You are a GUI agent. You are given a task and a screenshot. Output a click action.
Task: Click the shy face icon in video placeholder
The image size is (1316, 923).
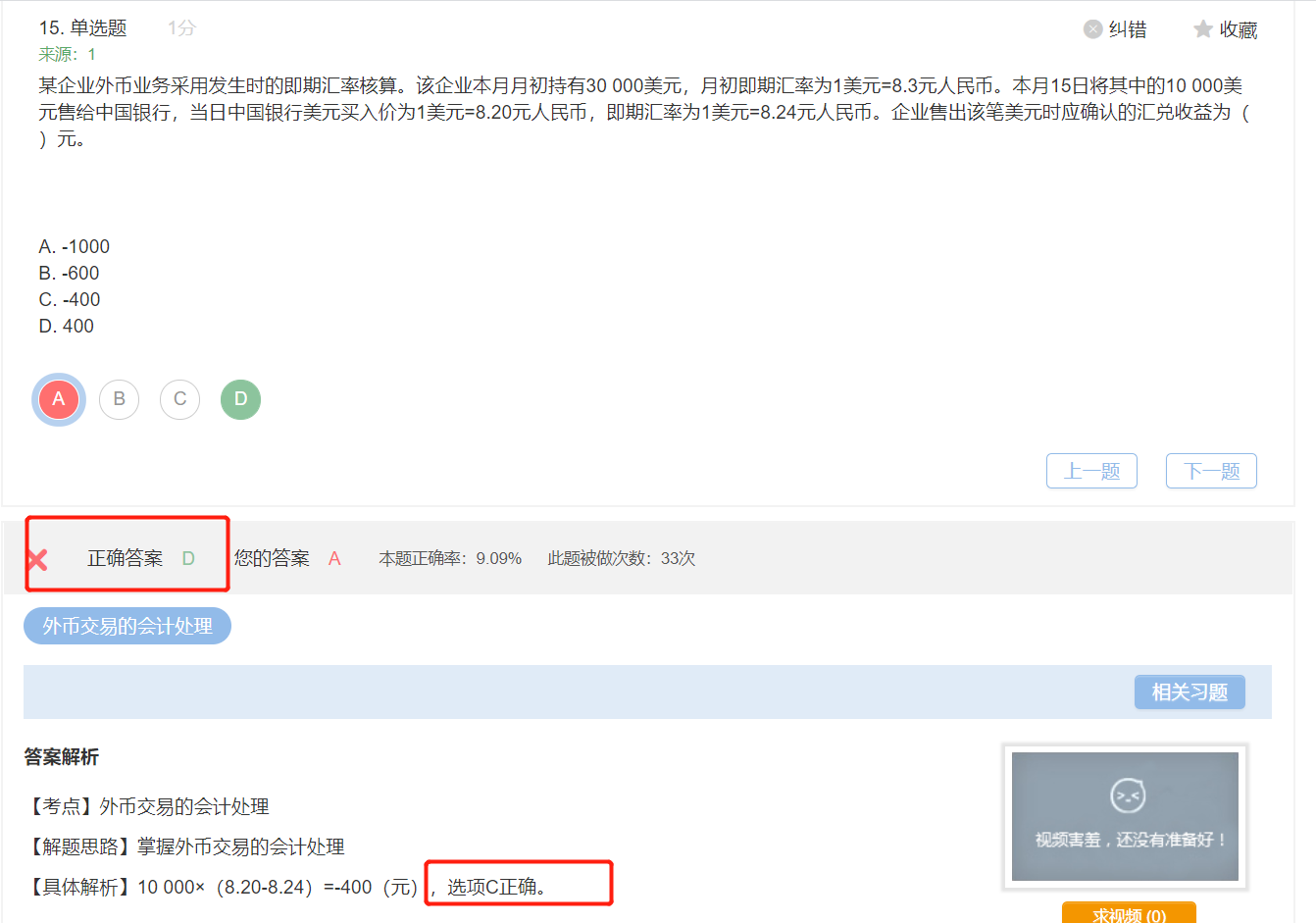pos(1127,795)
